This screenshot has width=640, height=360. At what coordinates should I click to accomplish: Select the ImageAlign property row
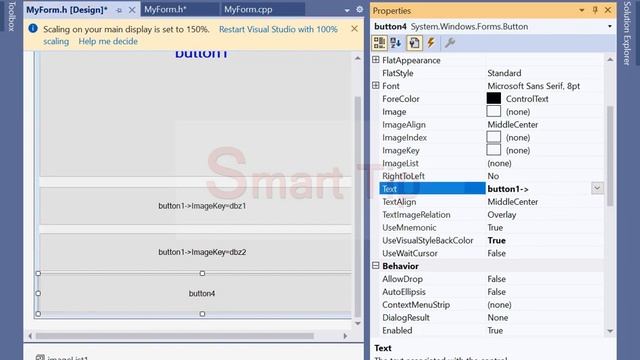pos(490,124)
